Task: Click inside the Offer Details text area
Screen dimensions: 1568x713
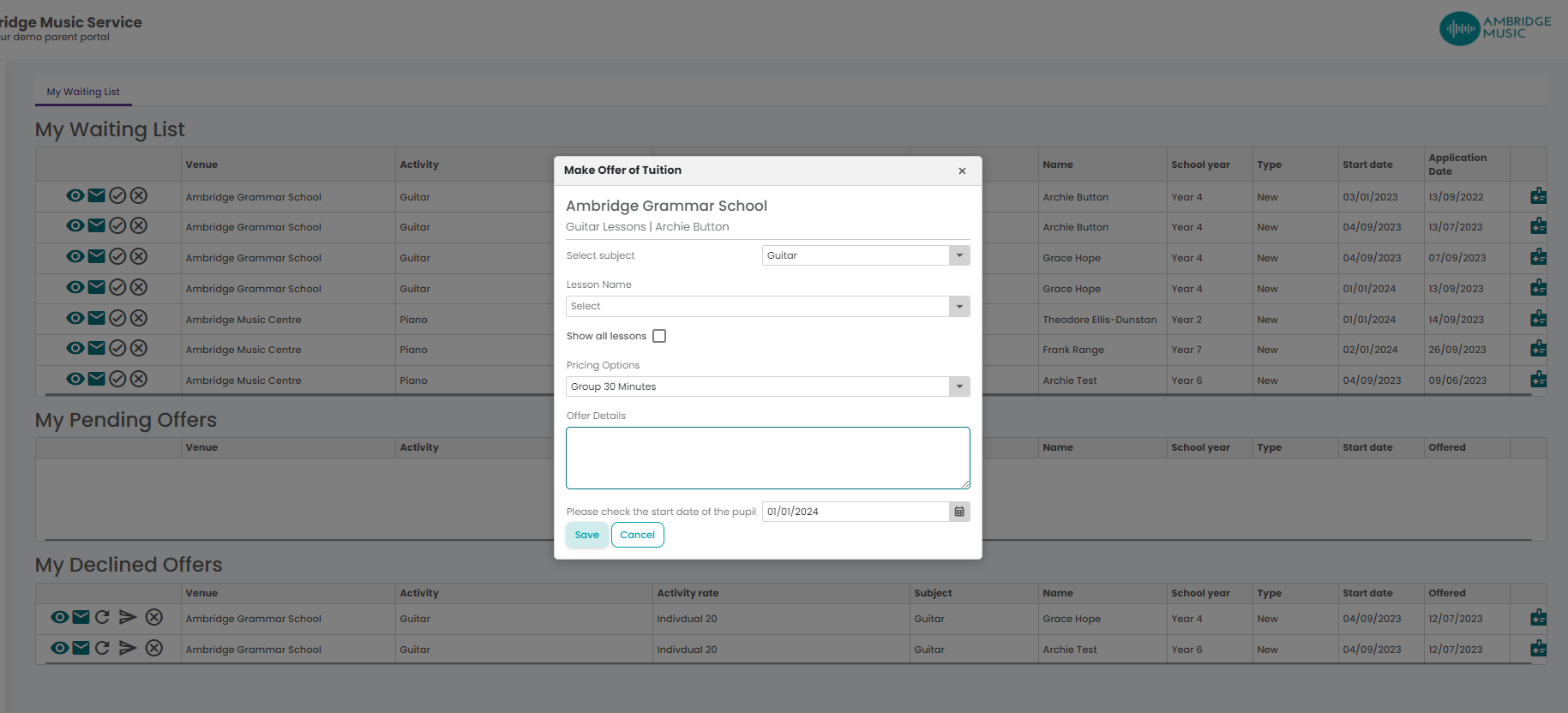Action: point(767,458)
